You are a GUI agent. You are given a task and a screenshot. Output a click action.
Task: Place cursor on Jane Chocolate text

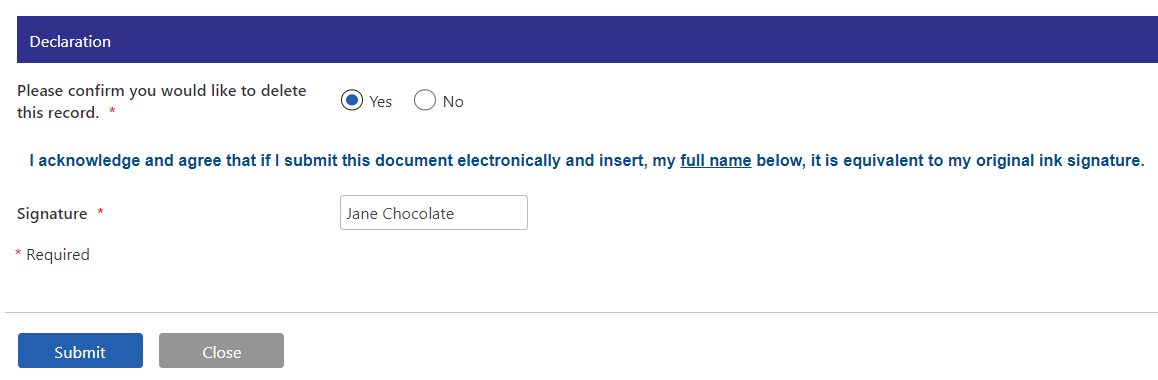(400, 214)
